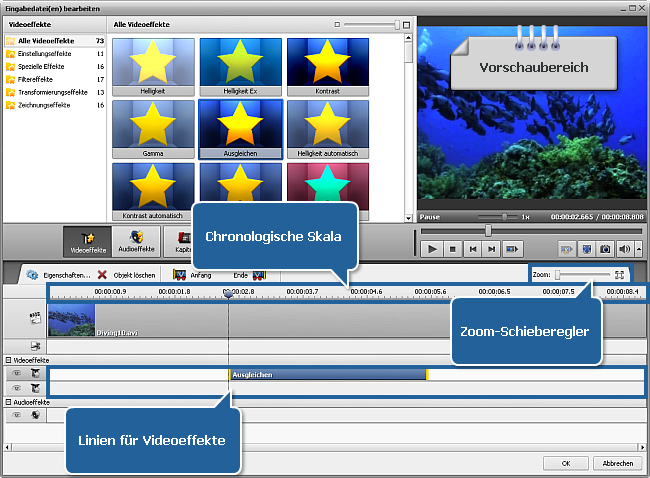Image resolution: width=650 pixels, height=478 pixels.
Task: Collapse the Audioeffekte timeline section
Action: [x=8, y=402]
